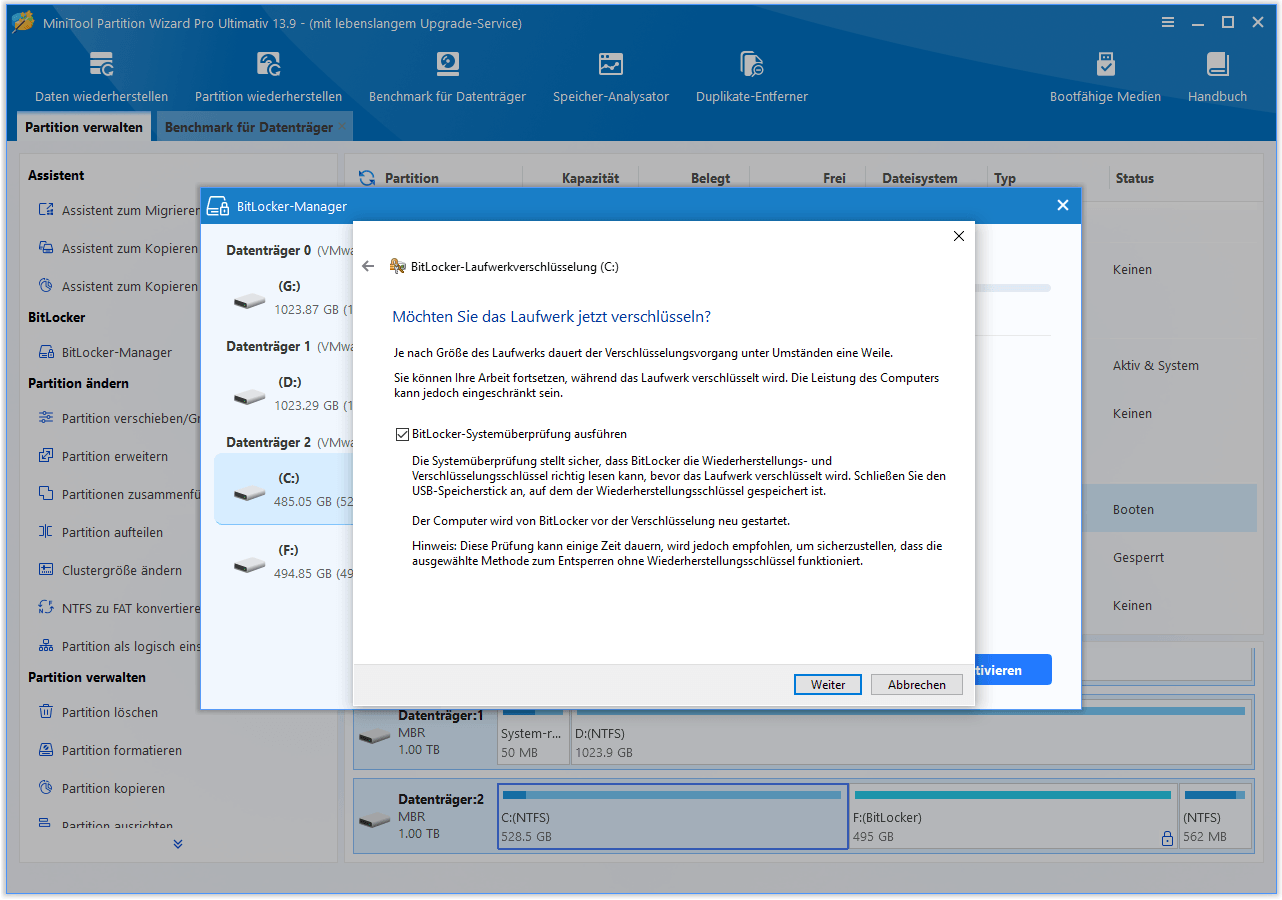Switch to Partition verwalten tab
The image size is (1282, 900).
[84, 127]
